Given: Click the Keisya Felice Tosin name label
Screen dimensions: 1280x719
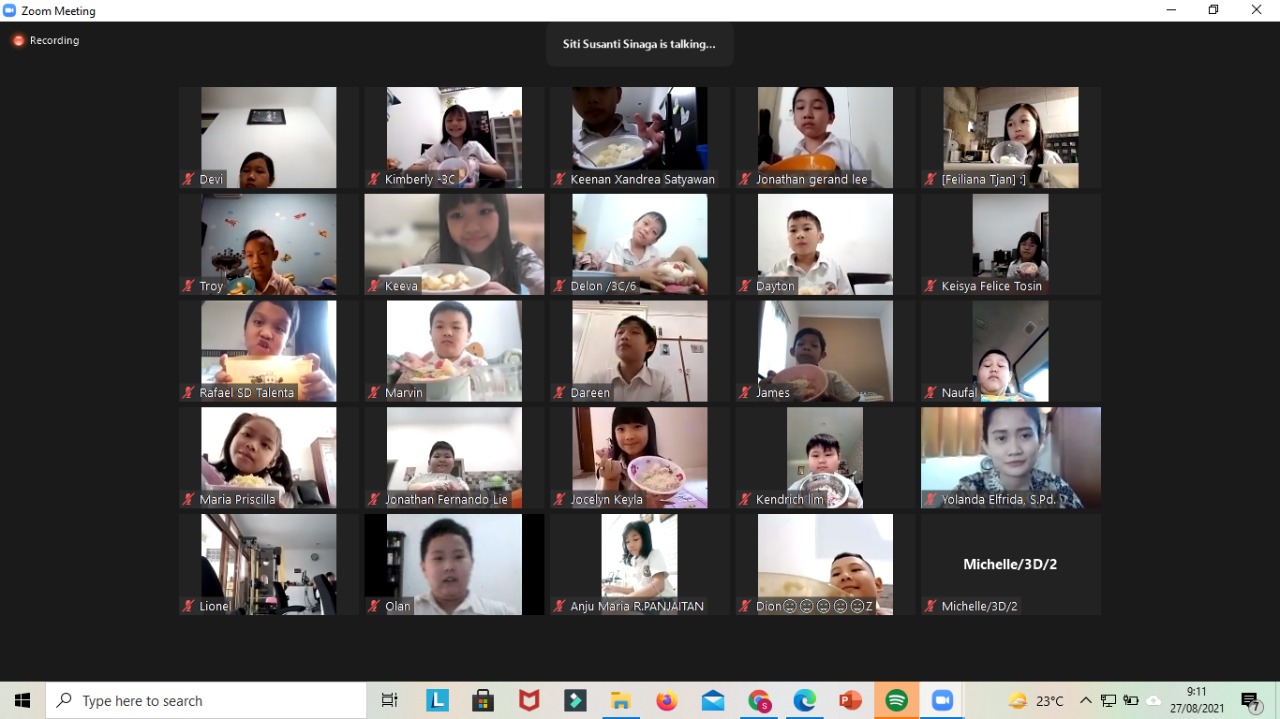Looking at the screenshot, I should click(992, 286).
